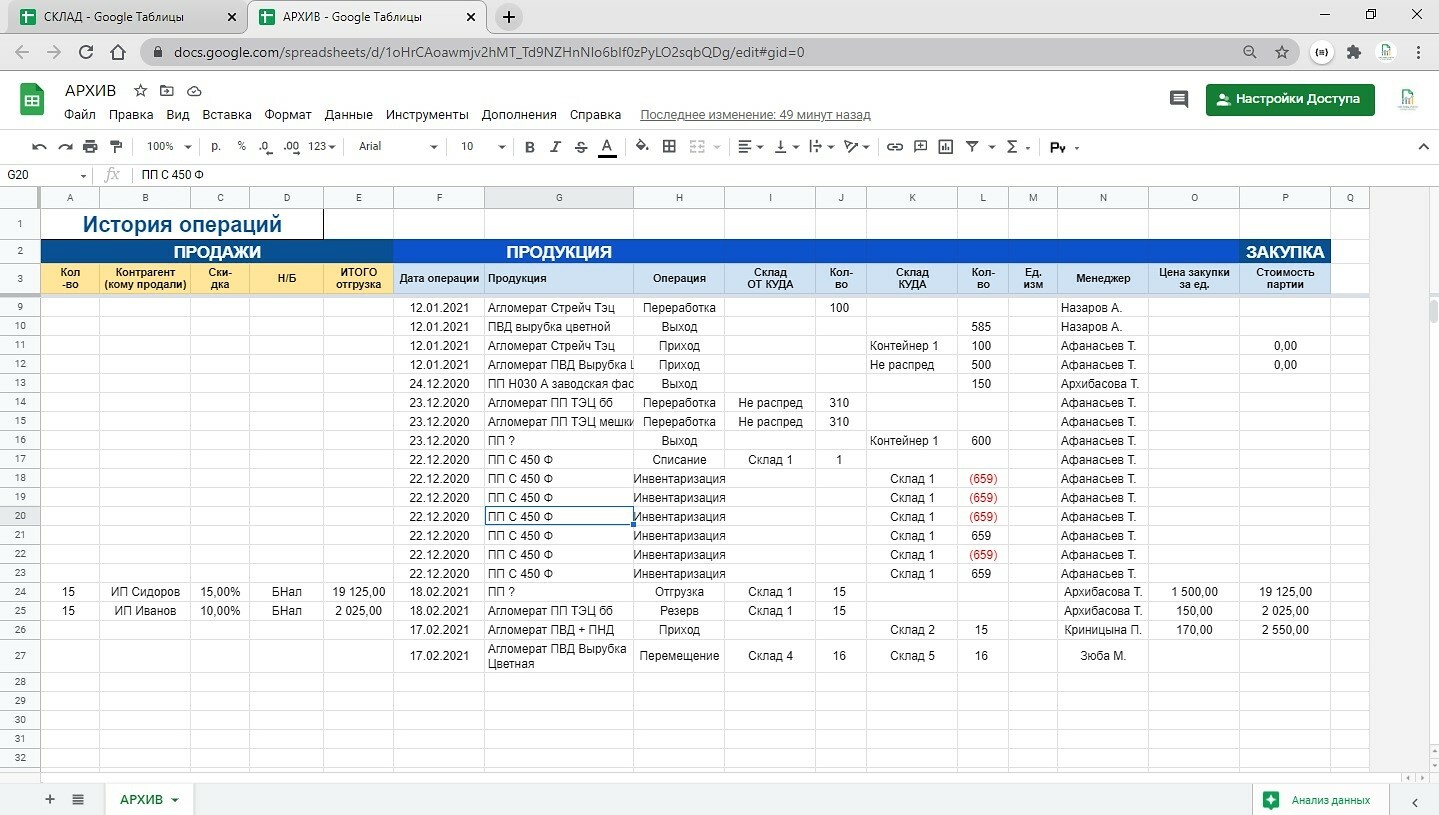The width and height of the screenshot is (1439, 815).
Task: Open the Arial font dropdown
Action: coord(398,147)
